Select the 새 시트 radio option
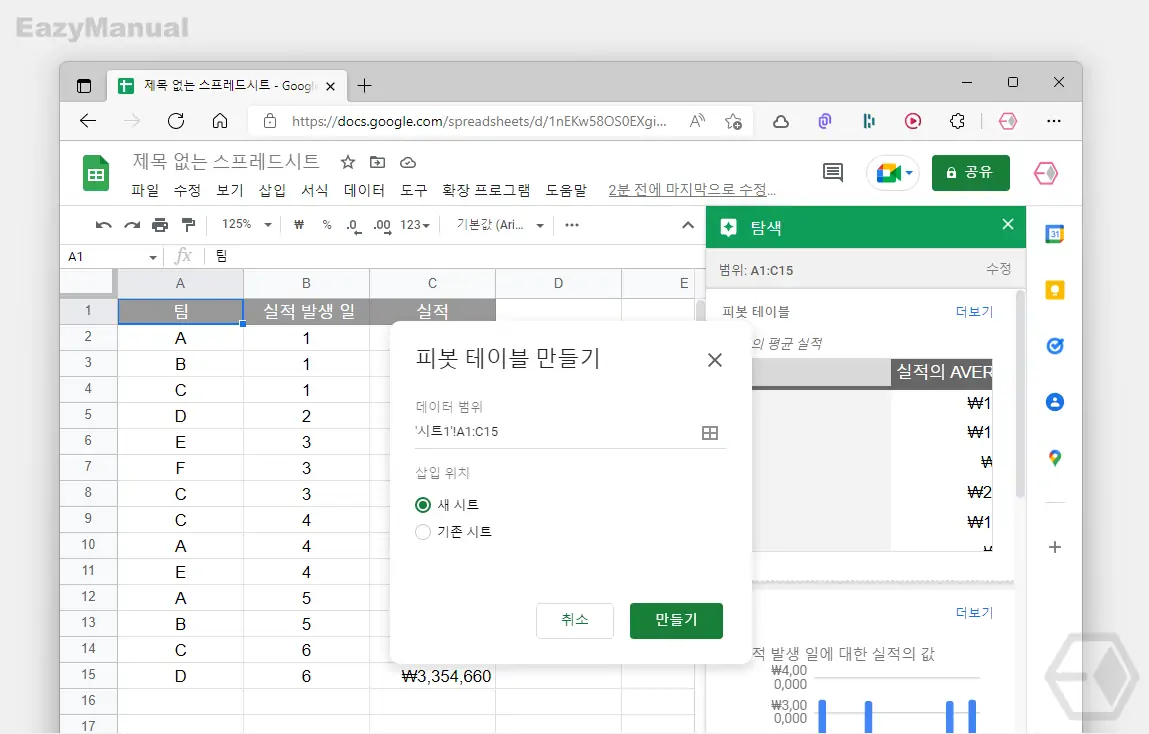 pos(423,505)
